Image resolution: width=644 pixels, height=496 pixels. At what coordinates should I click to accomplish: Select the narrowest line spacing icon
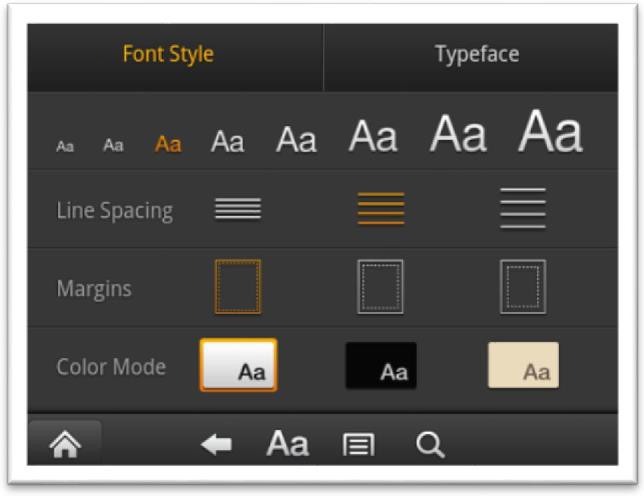click(x=238, y=208)
